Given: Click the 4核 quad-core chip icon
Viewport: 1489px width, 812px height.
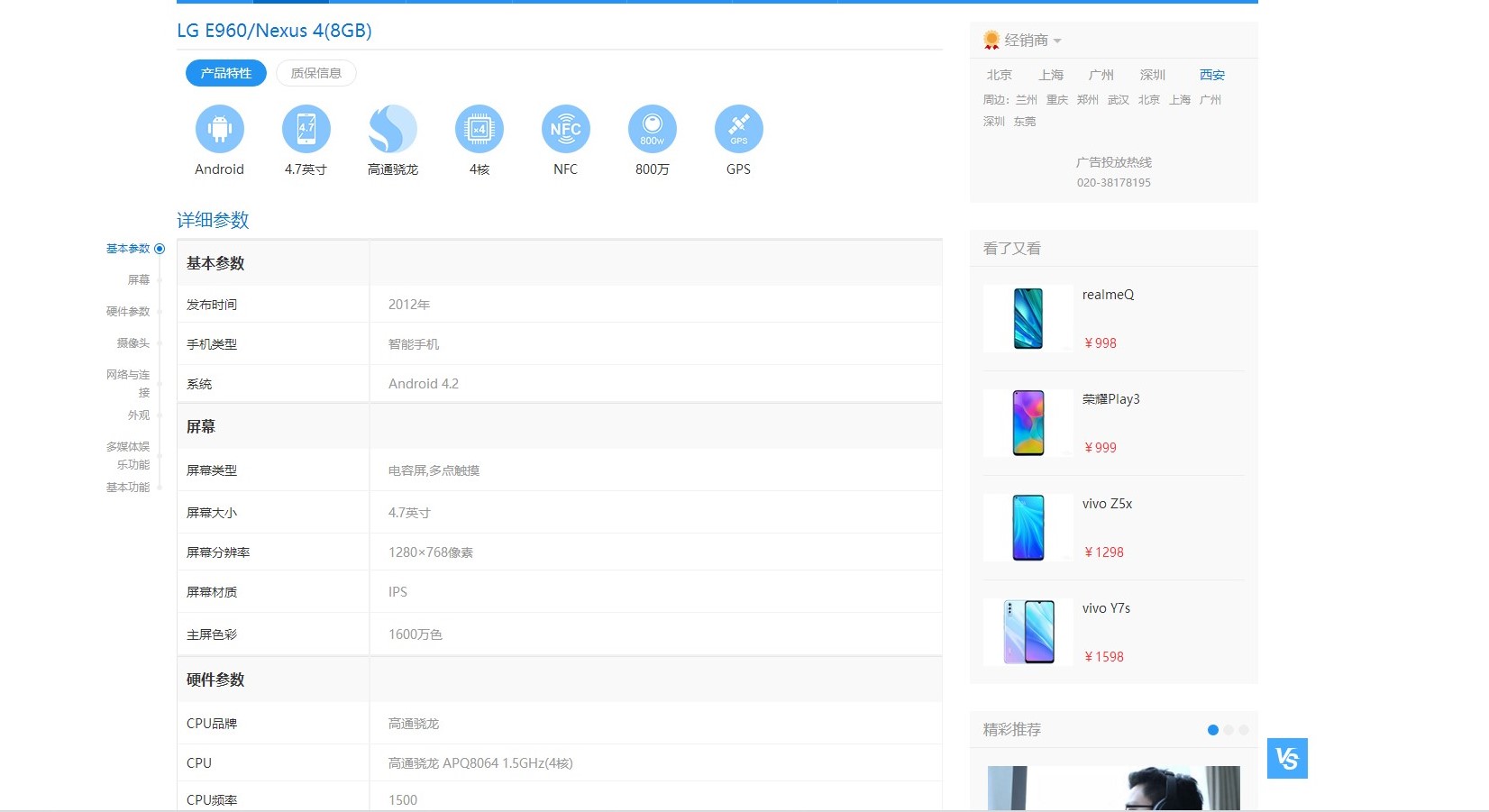Looking at the screenshot, I should pyautogui.click(x=479, y=129).
